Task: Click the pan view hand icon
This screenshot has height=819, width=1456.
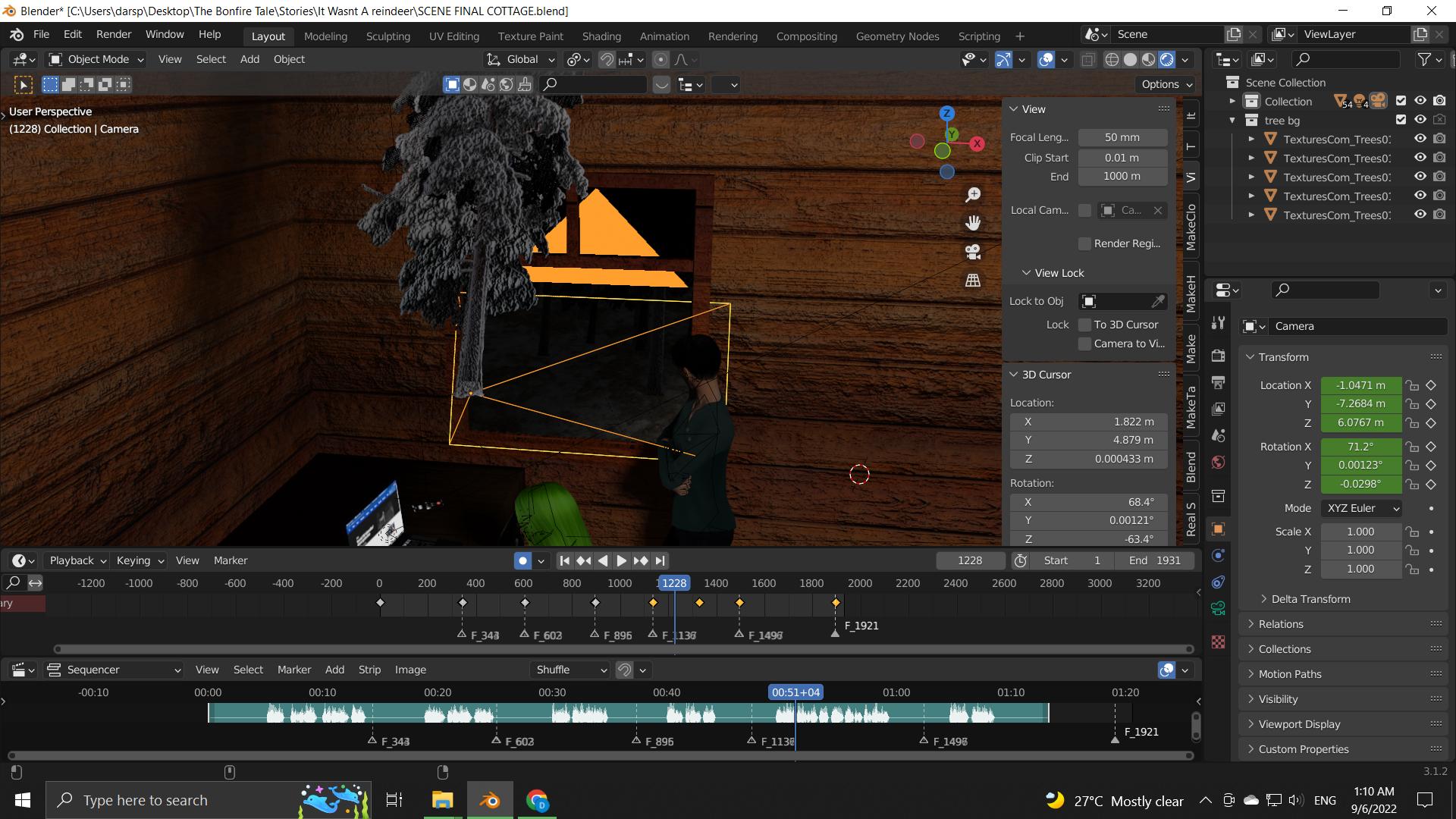Action: (x=973, y=223)
